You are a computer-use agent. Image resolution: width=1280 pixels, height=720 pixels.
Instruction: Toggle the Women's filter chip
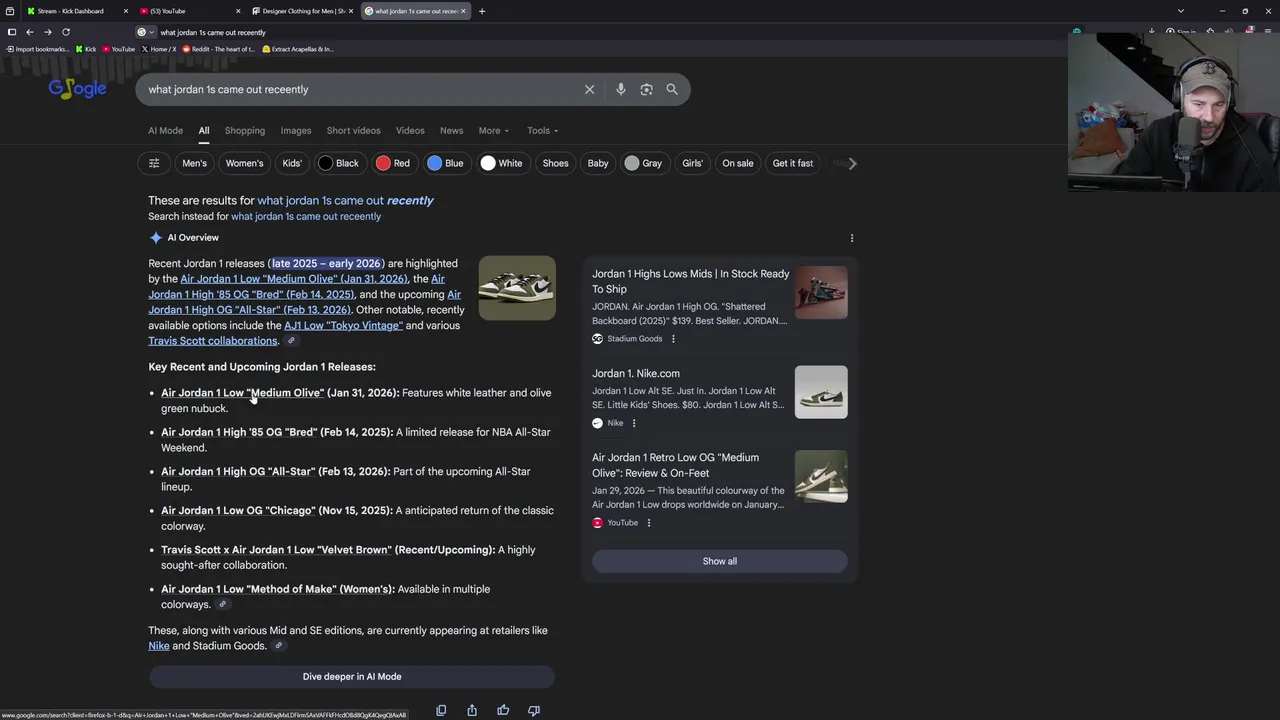pyautogui.click(x=244, y=163)
